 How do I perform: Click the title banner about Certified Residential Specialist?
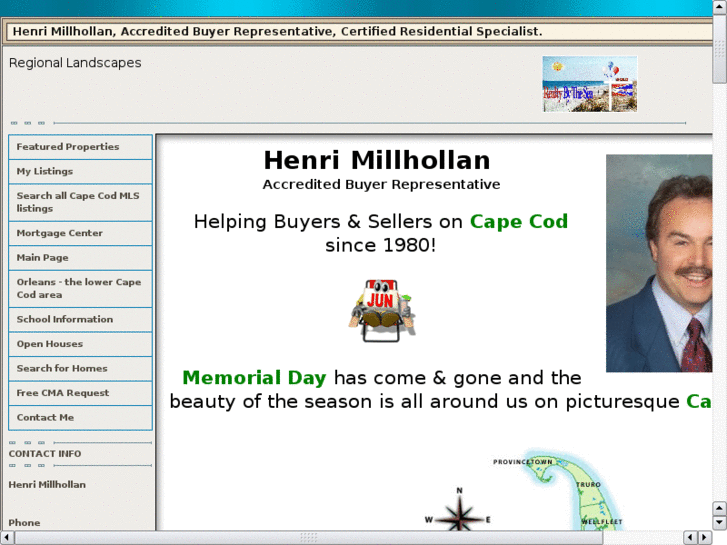pyautogui.click(x=277, y=32)
